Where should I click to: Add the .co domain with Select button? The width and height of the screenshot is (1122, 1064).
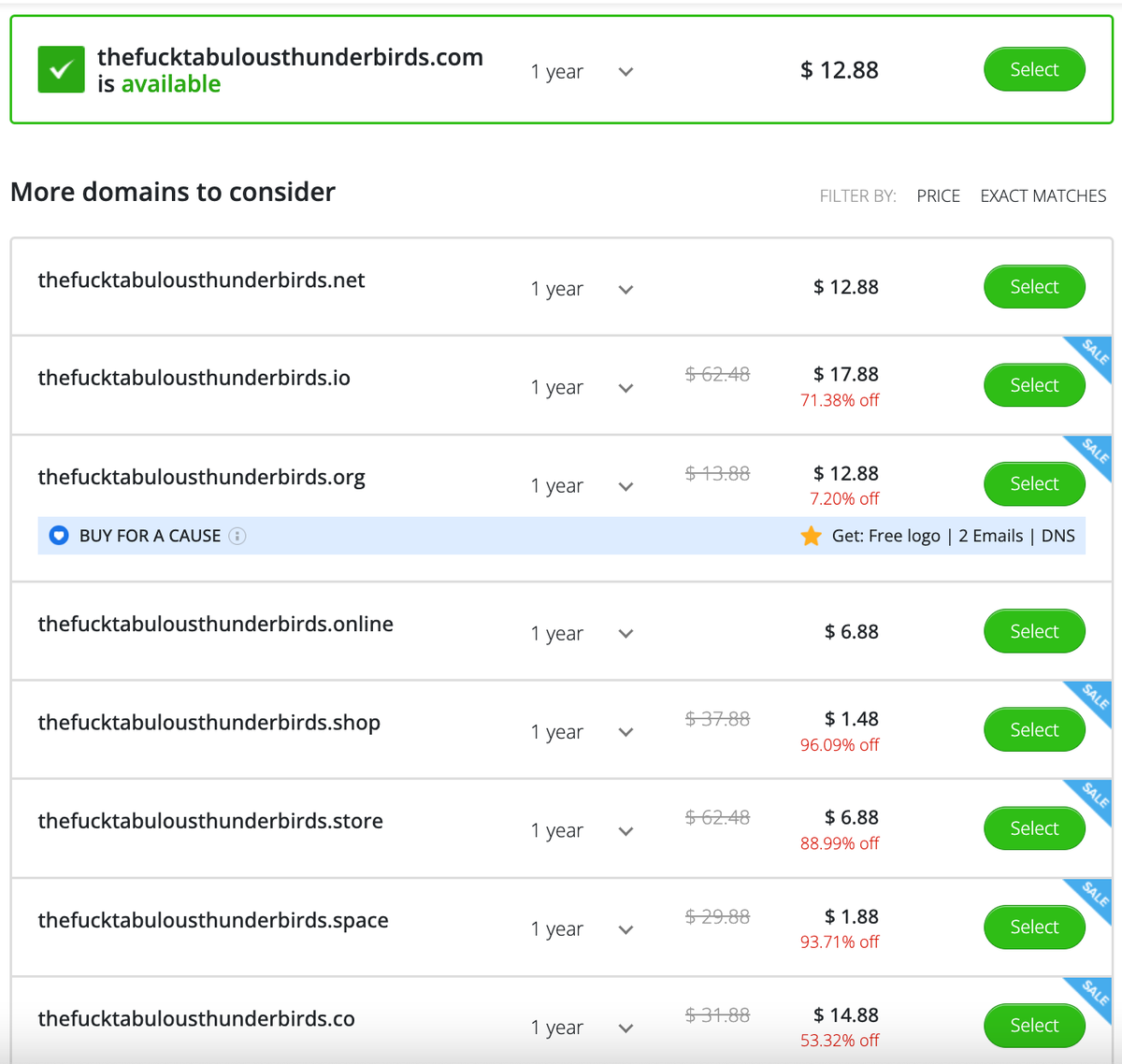pyautogui.click(x=1034, y=1026)
